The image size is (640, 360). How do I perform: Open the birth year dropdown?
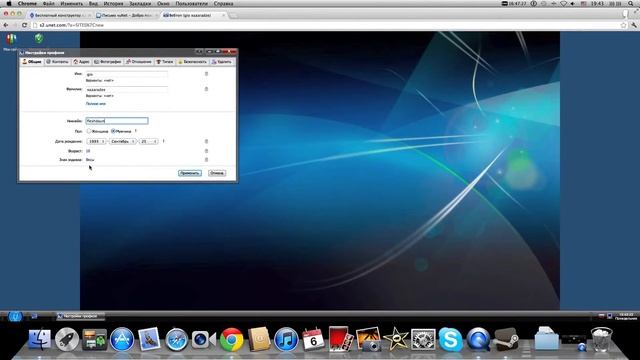pyautogui.click(x=96, y=141)
